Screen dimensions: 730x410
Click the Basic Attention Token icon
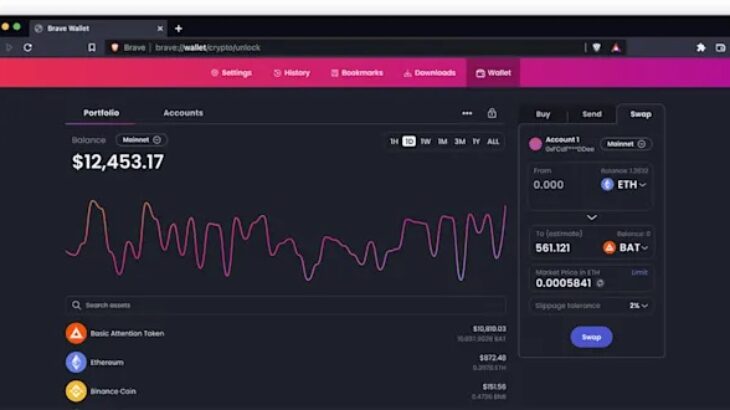click(76, 333)
